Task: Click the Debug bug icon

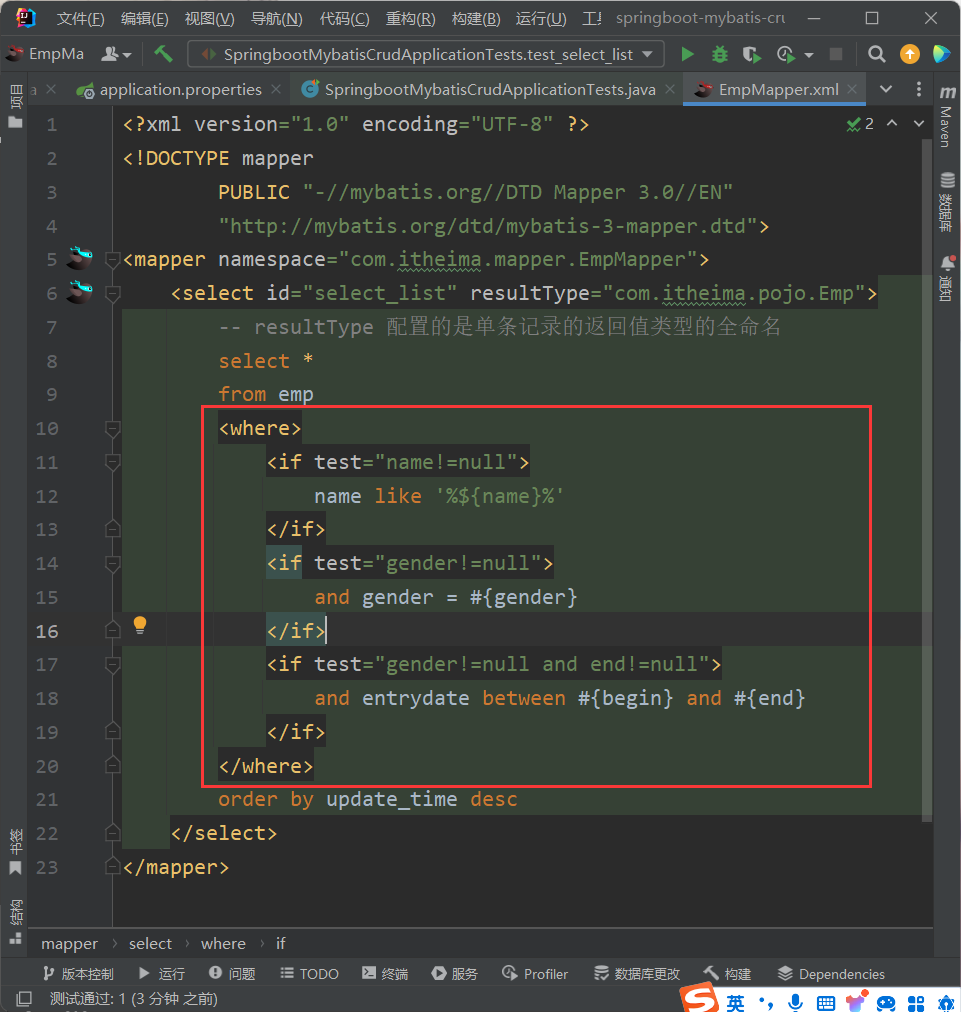Action: click(719, 55)
